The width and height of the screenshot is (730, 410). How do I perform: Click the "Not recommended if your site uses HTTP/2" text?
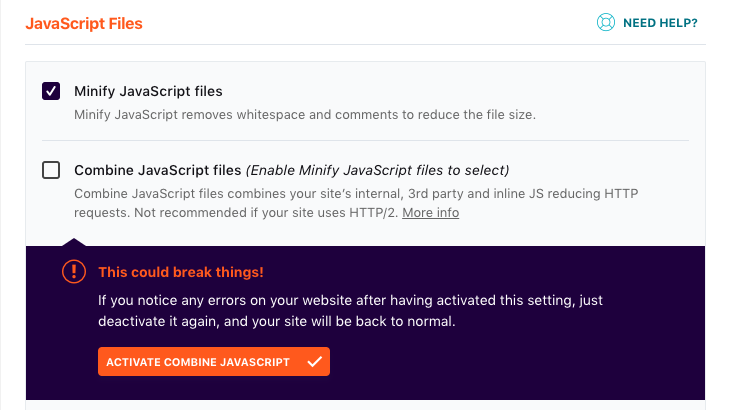tap(266, 213)
